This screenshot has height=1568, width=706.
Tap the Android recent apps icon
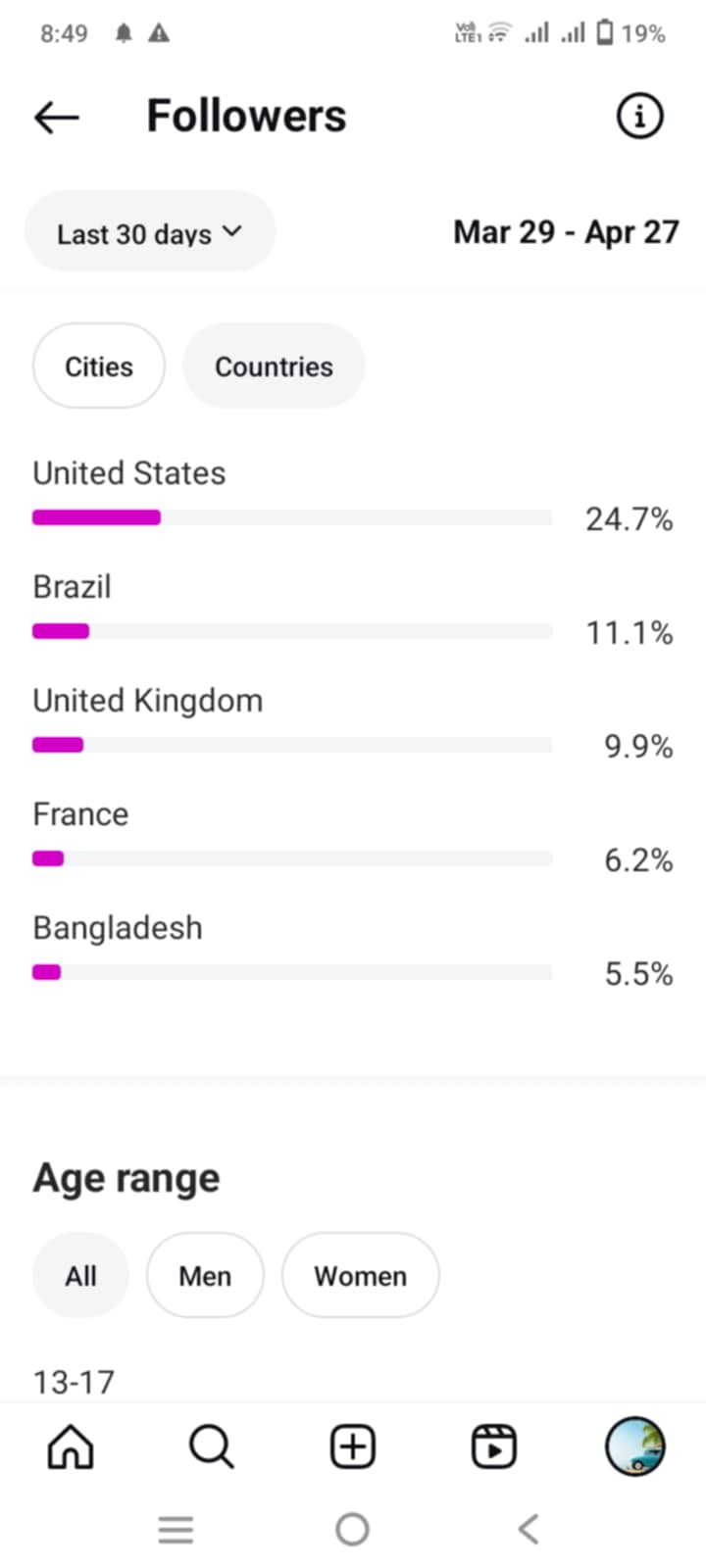[176, 1529]
